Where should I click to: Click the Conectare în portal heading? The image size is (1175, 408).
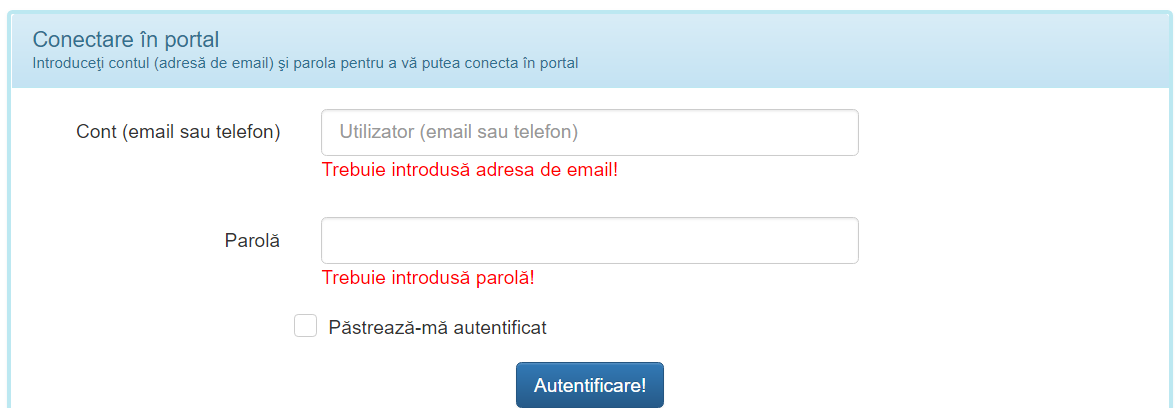(x=126, y=40)
